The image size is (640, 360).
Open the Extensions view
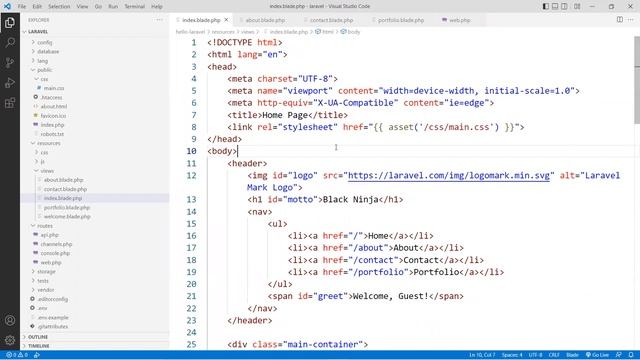coord(10,102)
